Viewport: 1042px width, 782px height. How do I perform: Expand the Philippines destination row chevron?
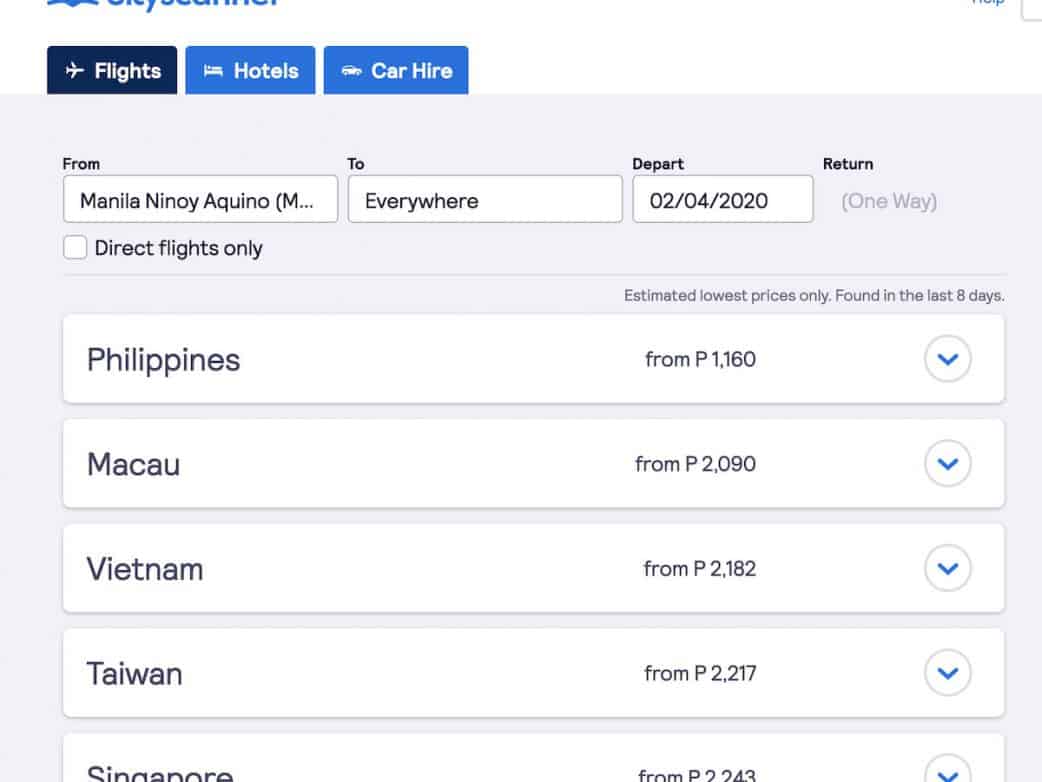(947, 359)
